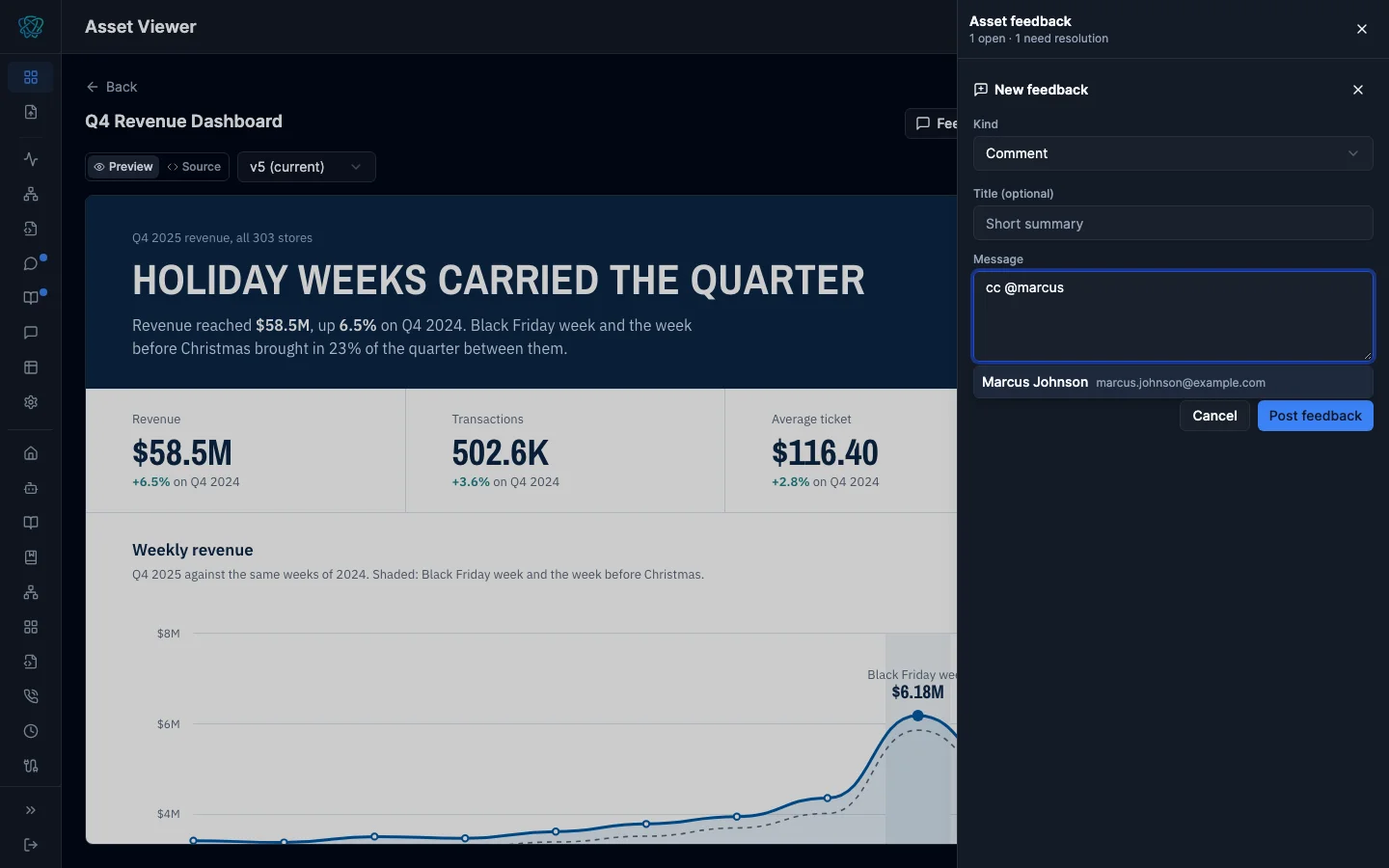
Task: Click the Title short summary field
Action: pyautogui.click(x=1173, y=224)
